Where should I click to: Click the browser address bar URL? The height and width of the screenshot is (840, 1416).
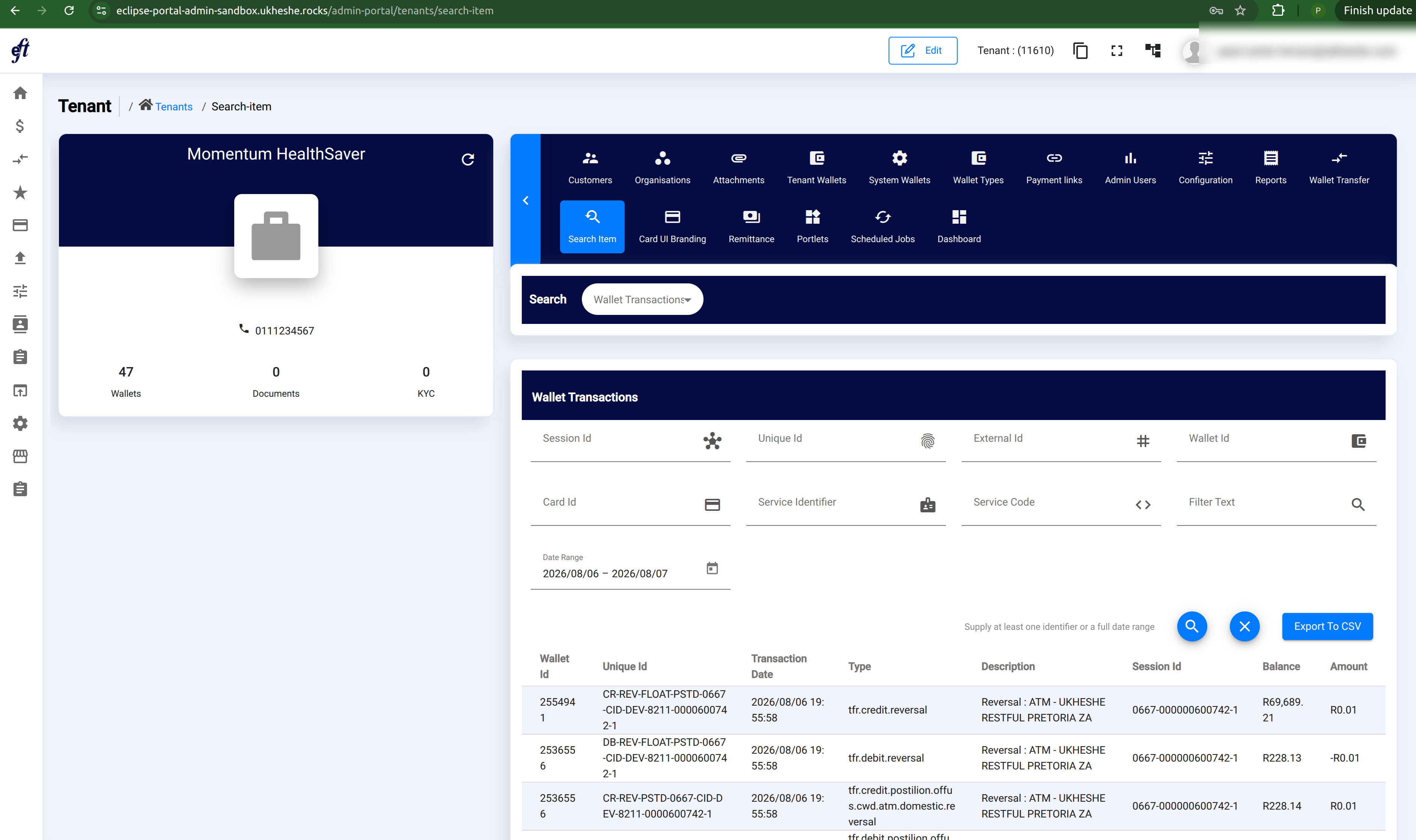(304, 10)
